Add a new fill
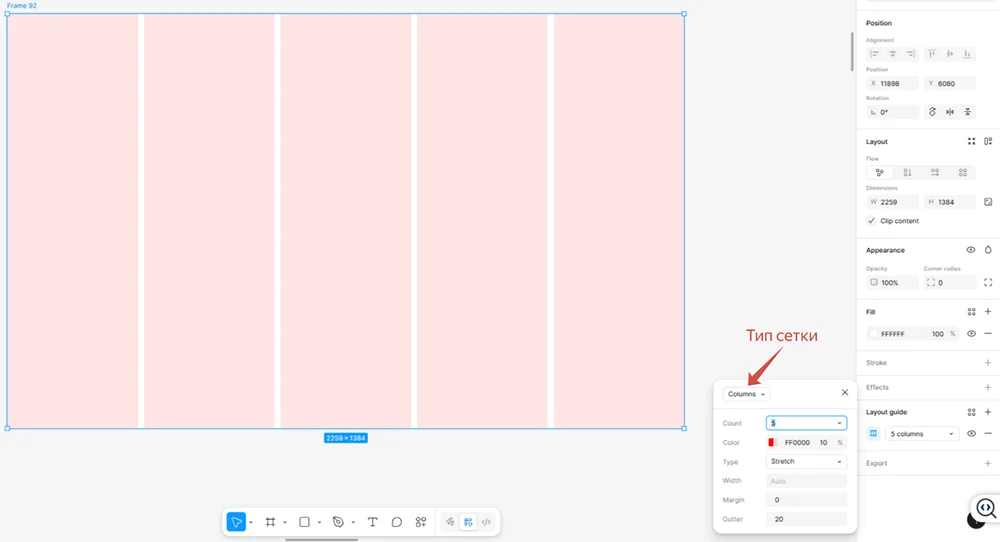Image resolution: width=1000 pixels, height=542 pixels. pos(988,311)
